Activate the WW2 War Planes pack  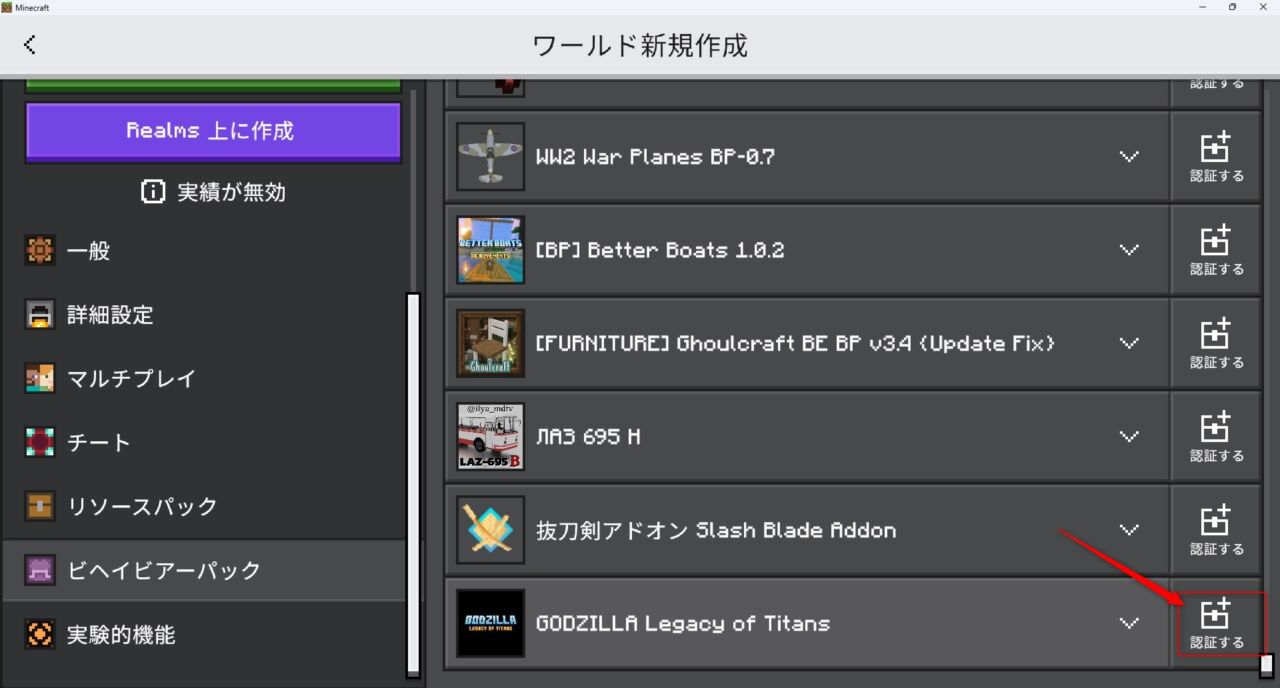coord(1216,157)
